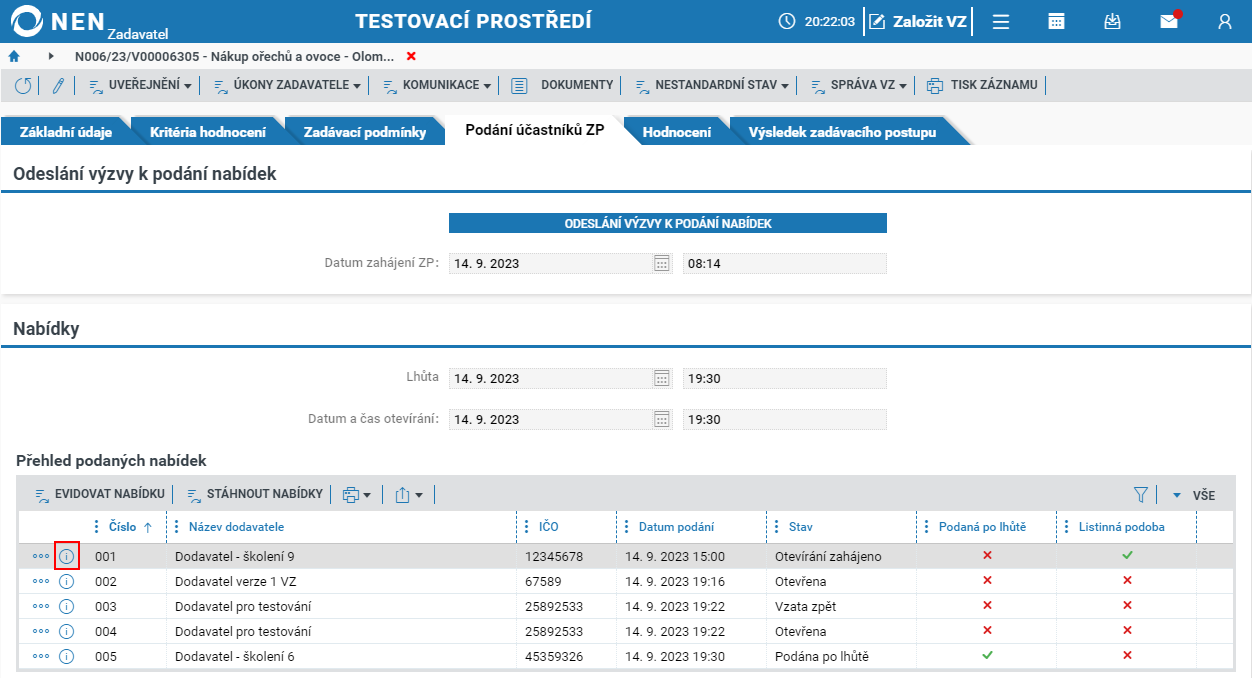Click status text Vzata zpět
Viewport: 1252px width, 678px height.
pos(805,606)
